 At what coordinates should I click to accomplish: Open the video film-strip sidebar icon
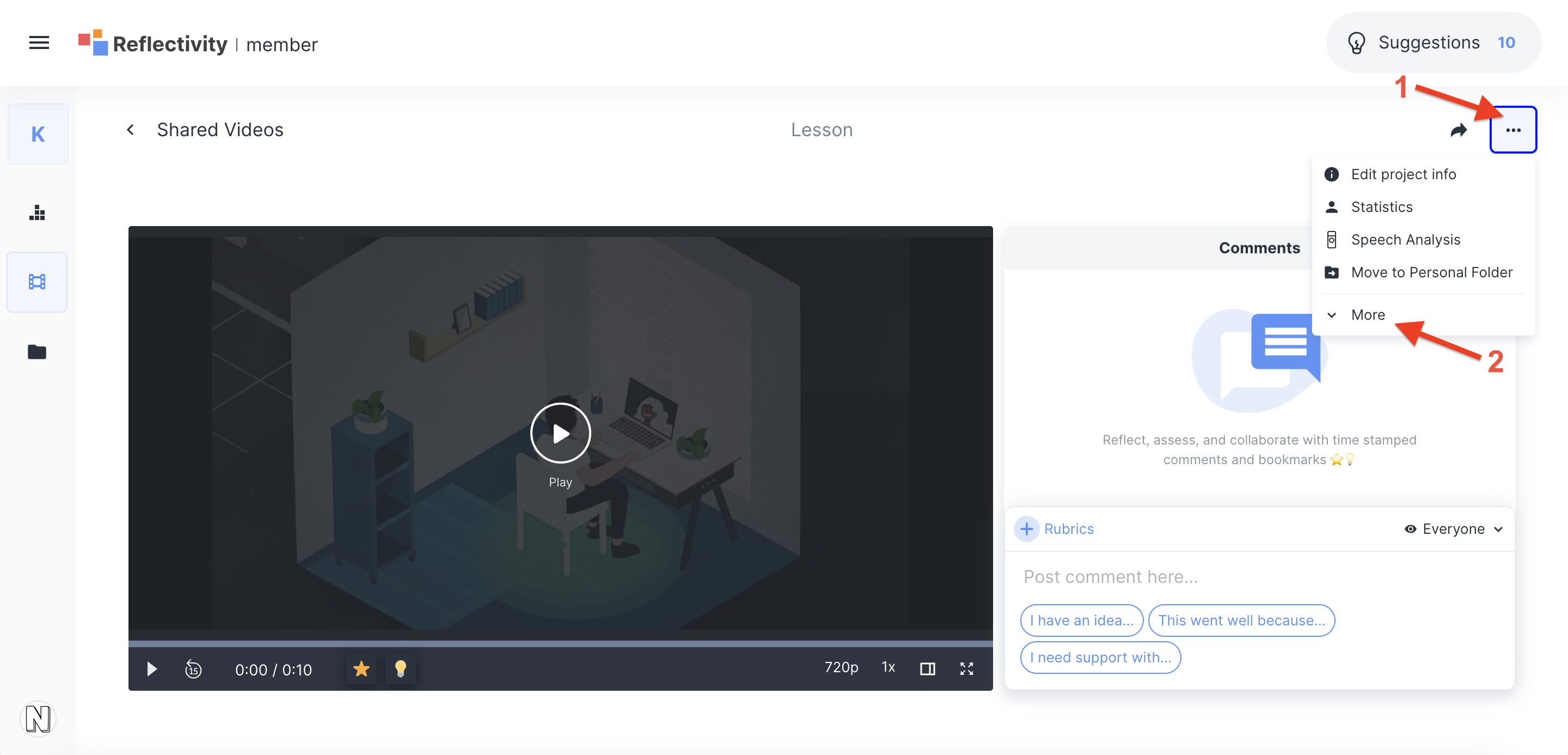pyautogui.click(x=37, y=282)
